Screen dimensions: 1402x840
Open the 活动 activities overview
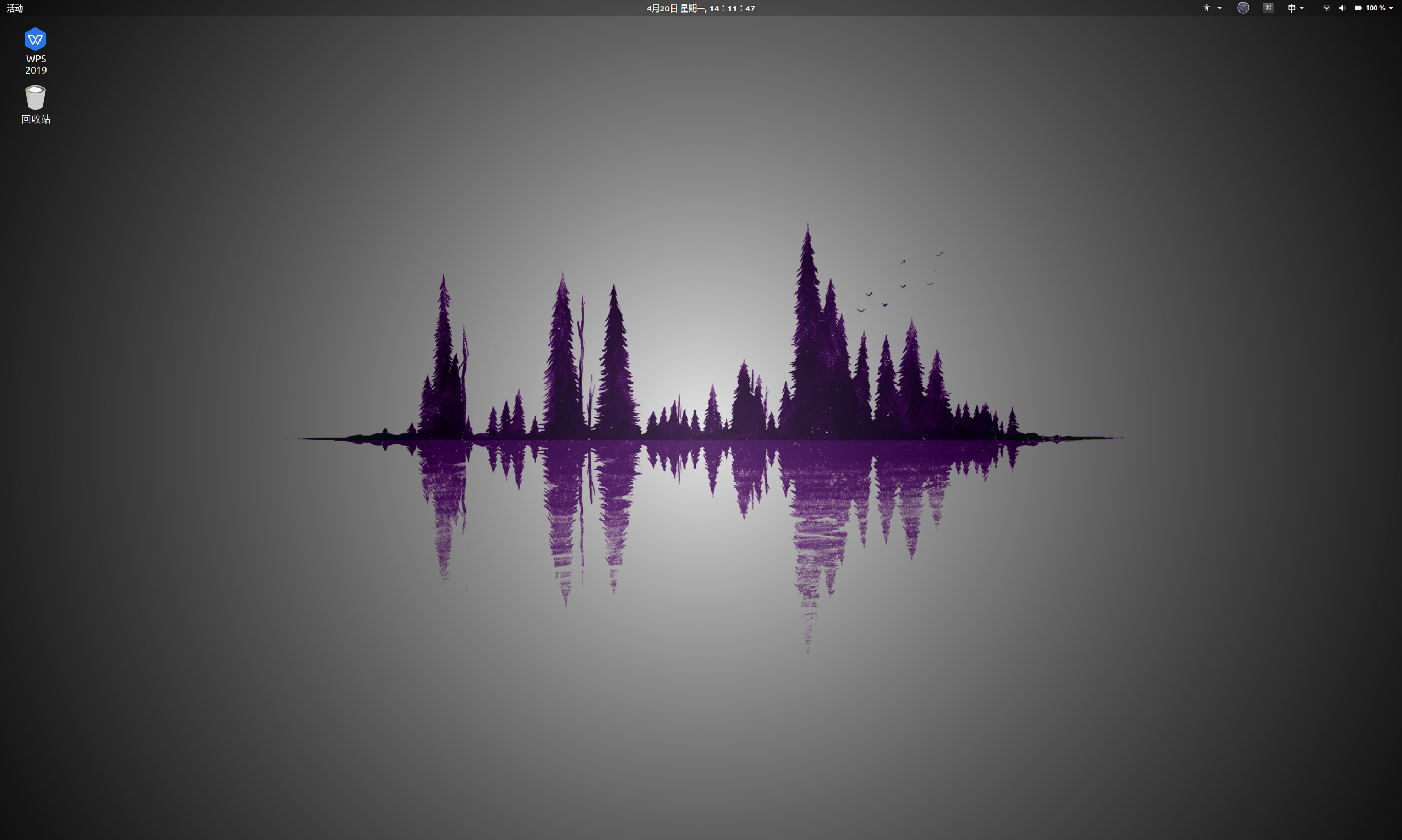tap(15, 8)
